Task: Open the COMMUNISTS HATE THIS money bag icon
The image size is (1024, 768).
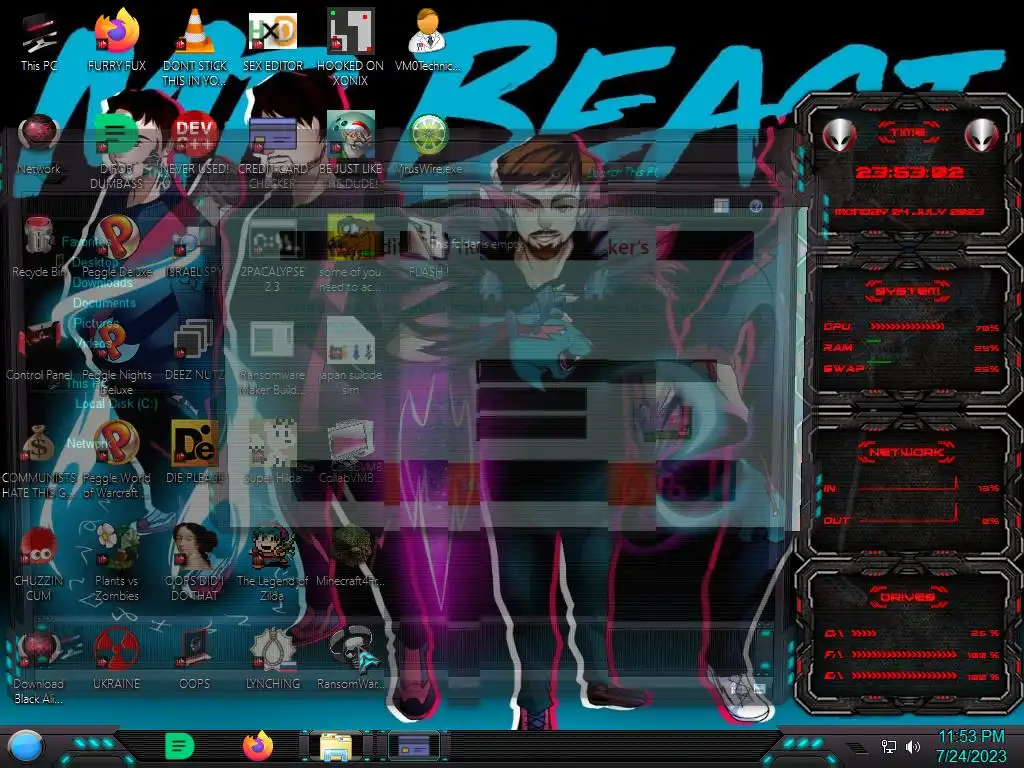Action: click(x=39, y=460)
